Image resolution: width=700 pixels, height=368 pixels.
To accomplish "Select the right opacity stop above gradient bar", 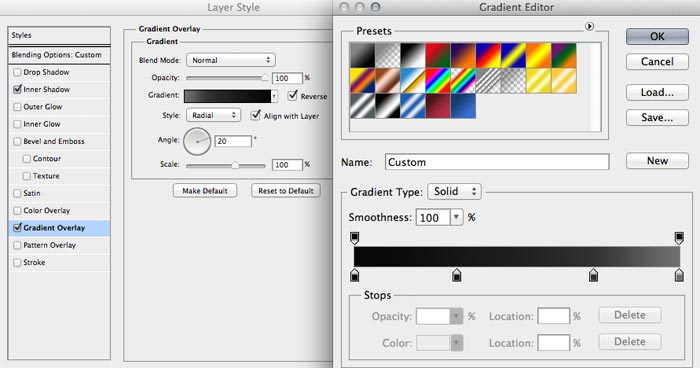I will tap(679, 238).
